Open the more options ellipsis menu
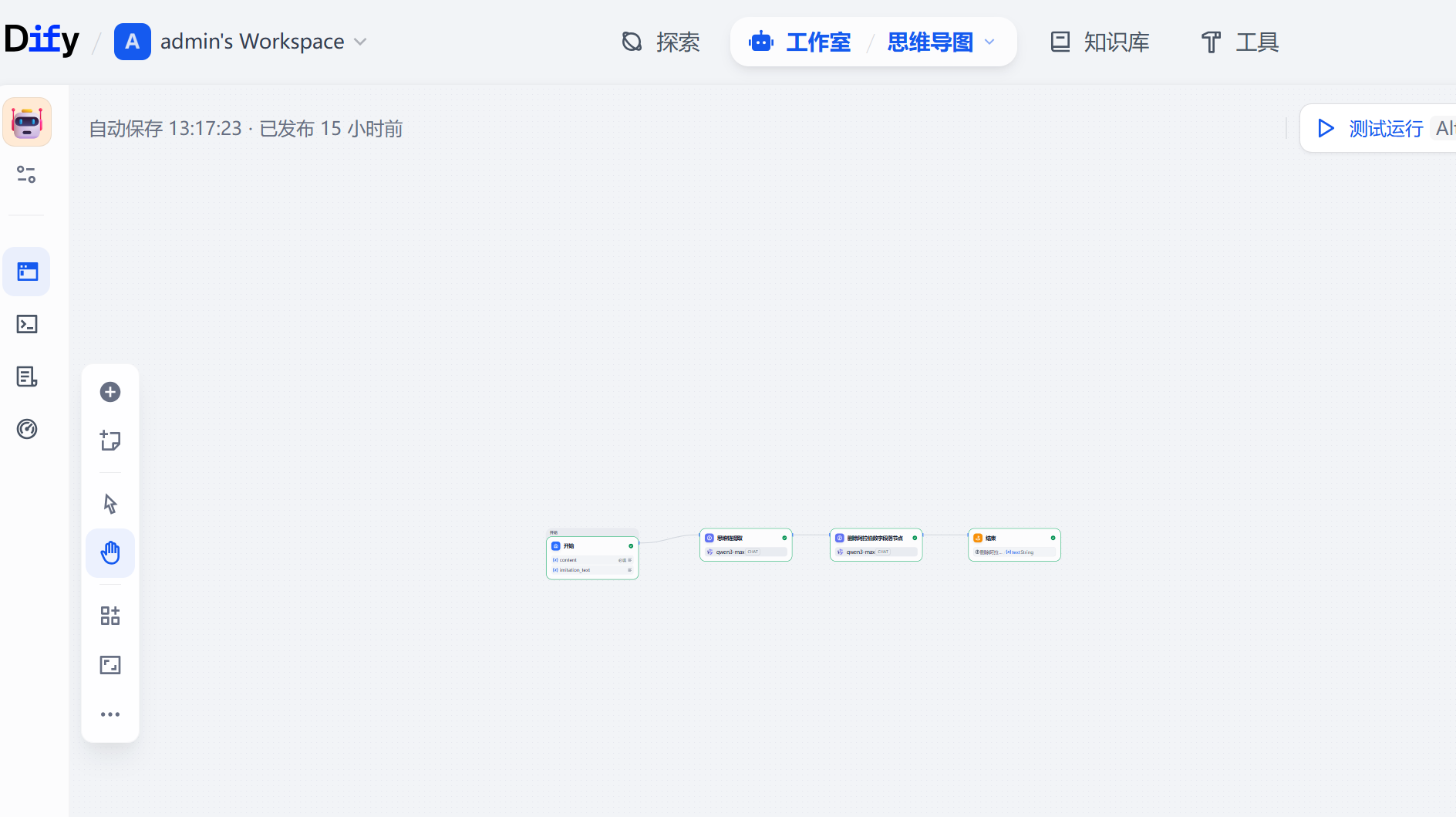The height and width of the screenshot is (817, 1456). tap(110, 714)
